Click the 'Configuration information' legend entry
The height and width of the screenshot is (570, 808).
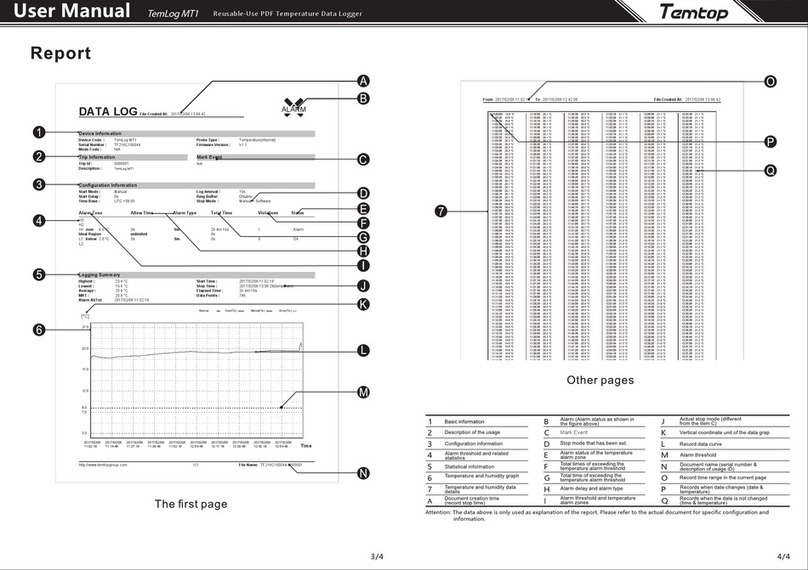[x=474, y=444]
